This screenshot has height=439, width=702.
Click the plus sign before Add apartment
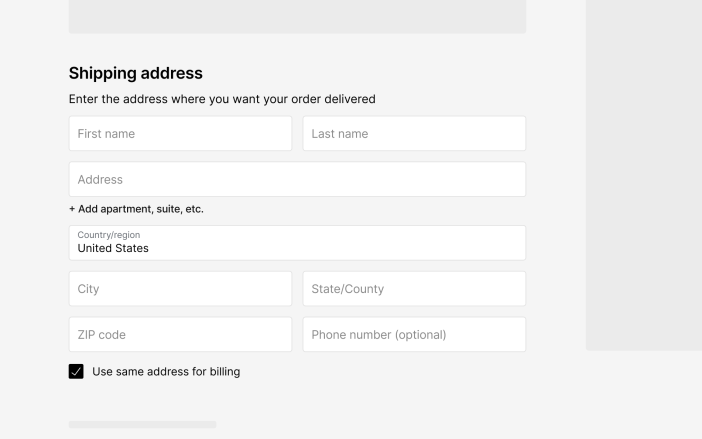pyautogui.click(x=72, y=209)
